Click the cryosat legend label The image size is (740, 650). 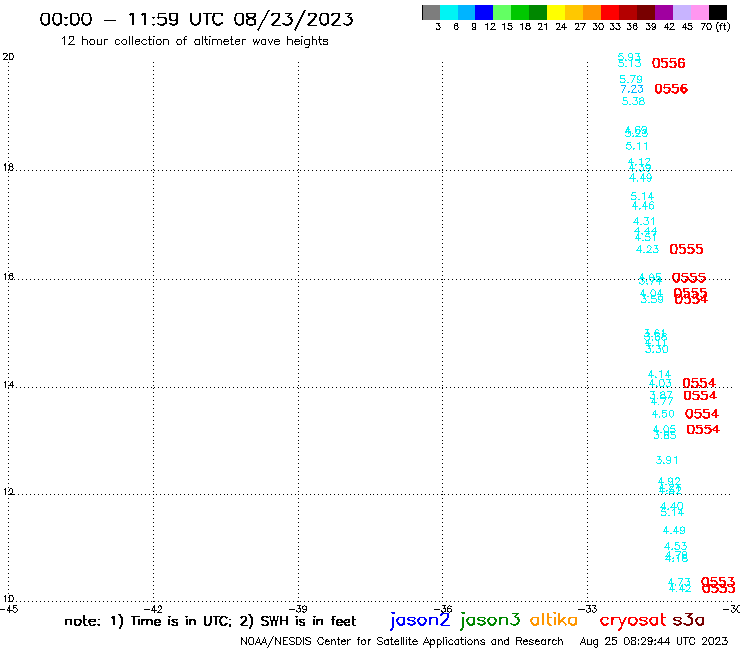point(633,620)
